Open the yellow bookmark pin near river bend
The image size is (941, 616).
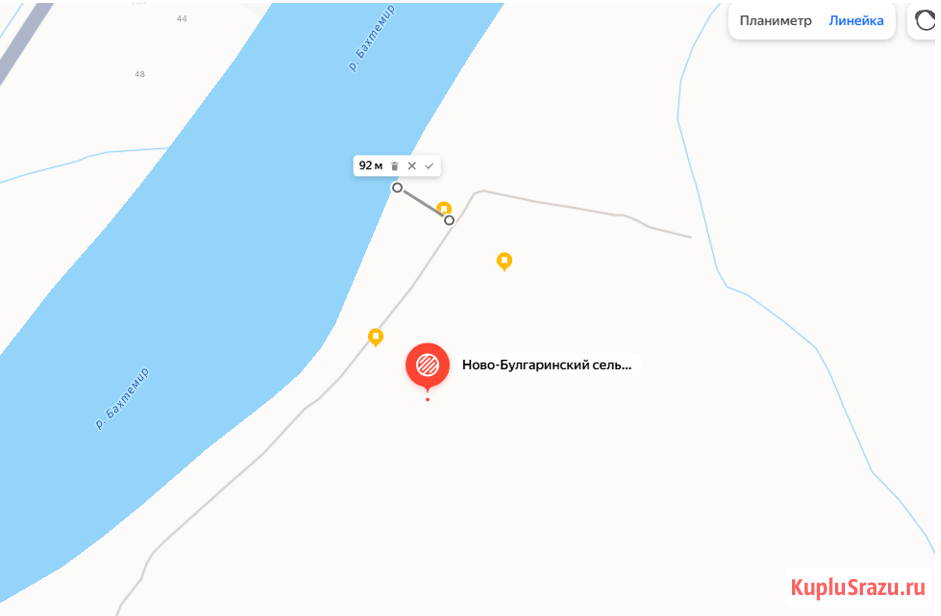click(376, 337)
